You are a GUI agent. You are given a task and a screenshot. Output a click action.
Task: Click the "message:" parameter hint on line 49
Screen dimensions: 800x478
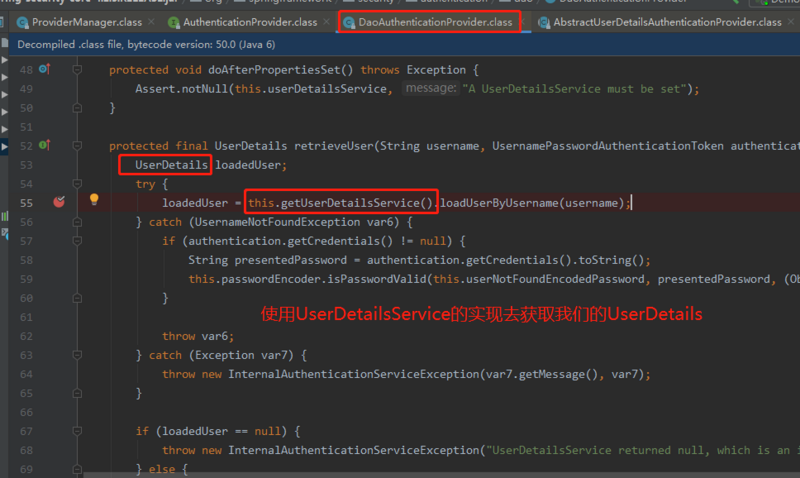pyautogui.click(x=431, y=88)
